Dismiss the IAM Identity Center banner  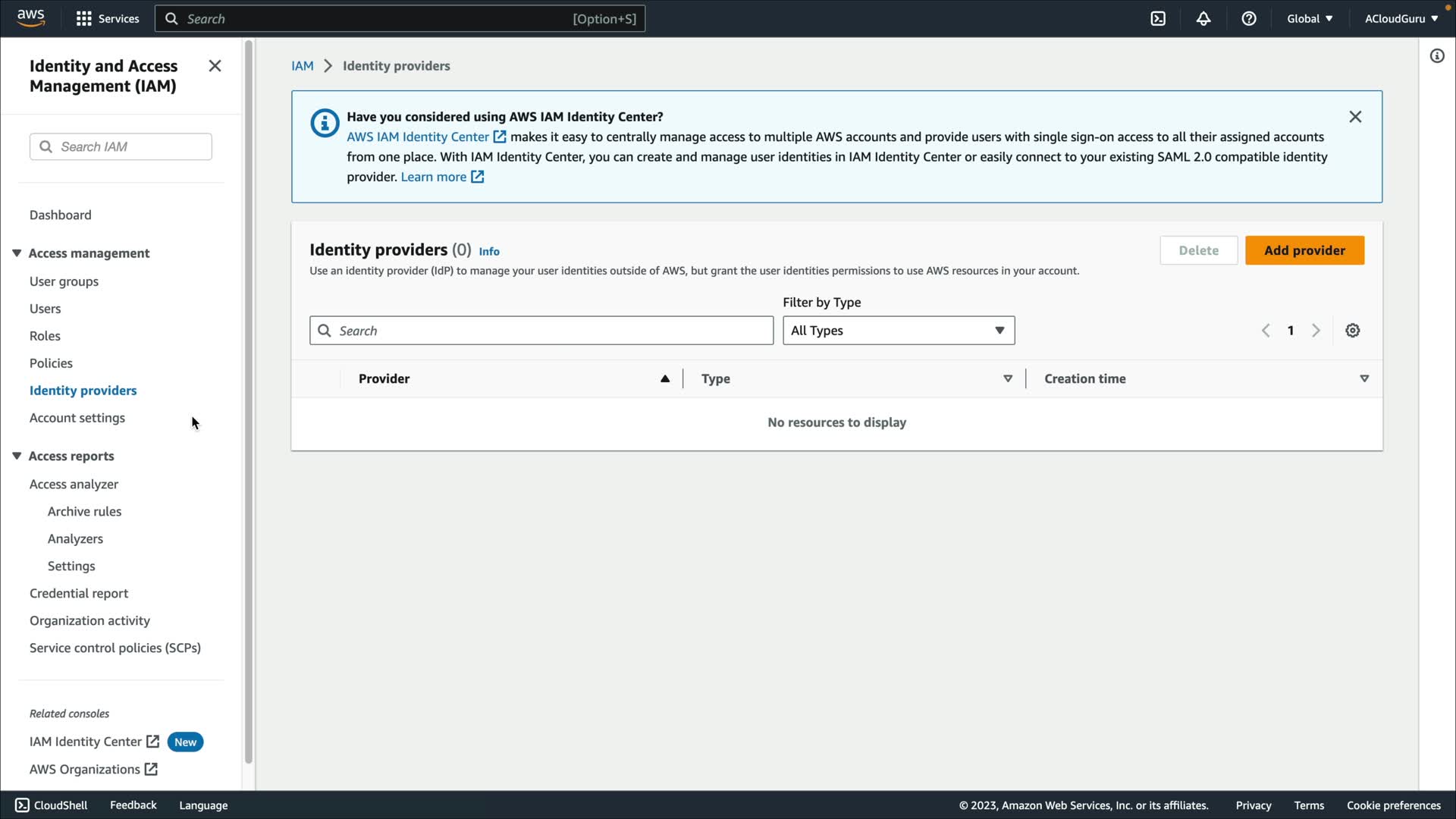click(1355, 117)
